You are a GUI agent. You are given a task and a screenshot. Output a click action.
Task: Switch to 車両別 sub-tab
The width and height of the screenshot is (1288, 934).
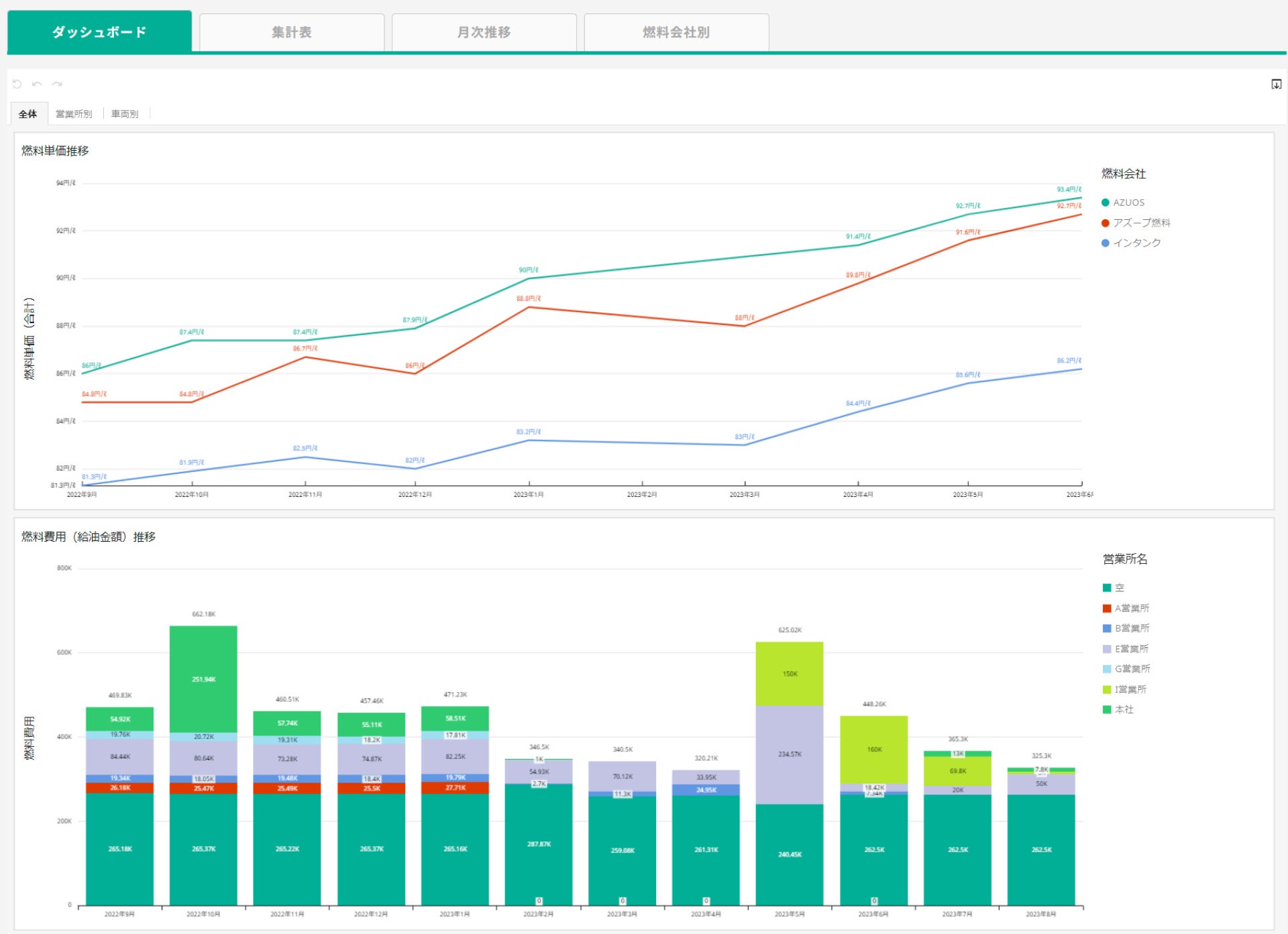tap(125, 114)
